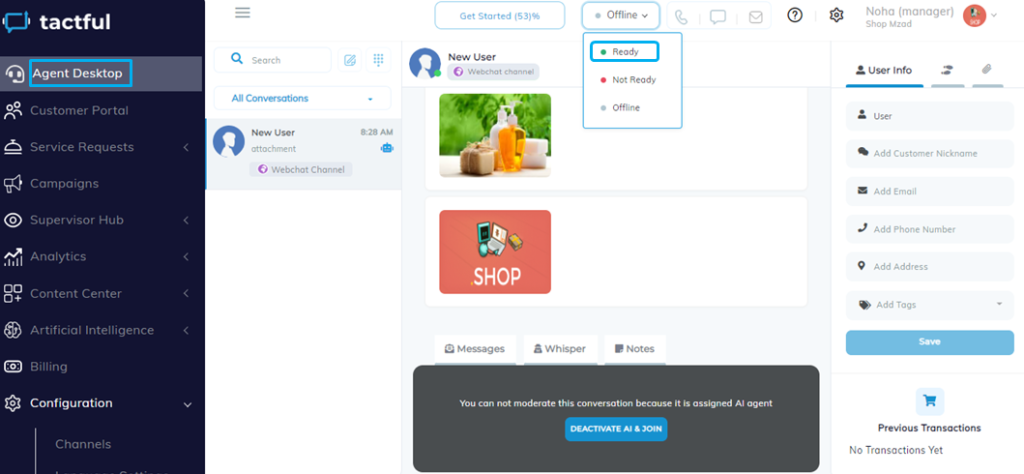Open help question mark icon
The image size is (1024, 474).
(795, 15)
